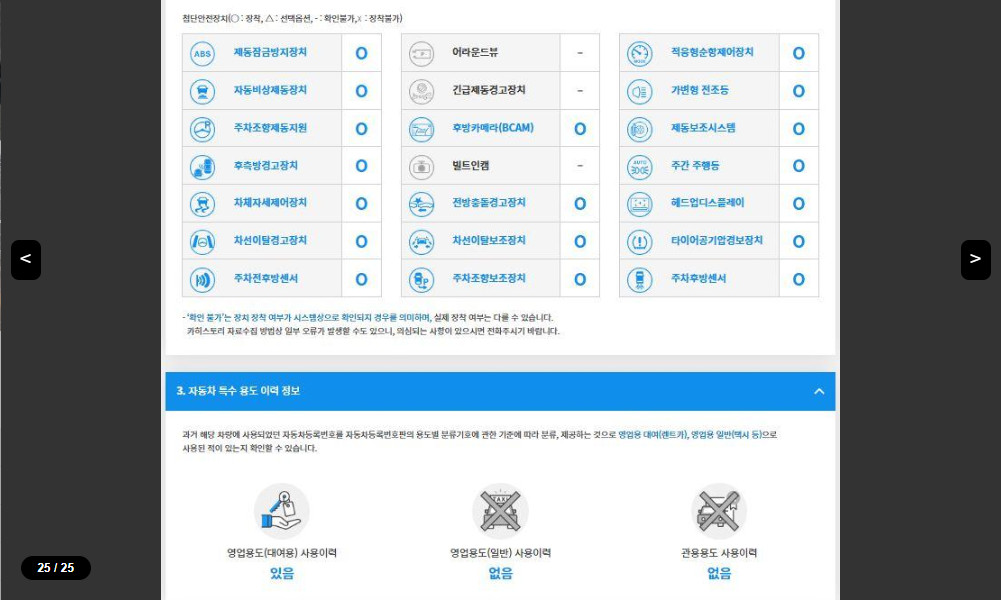Click the 헤드업디스플레이 icon
1001x600 pixels.
(639, 204)
